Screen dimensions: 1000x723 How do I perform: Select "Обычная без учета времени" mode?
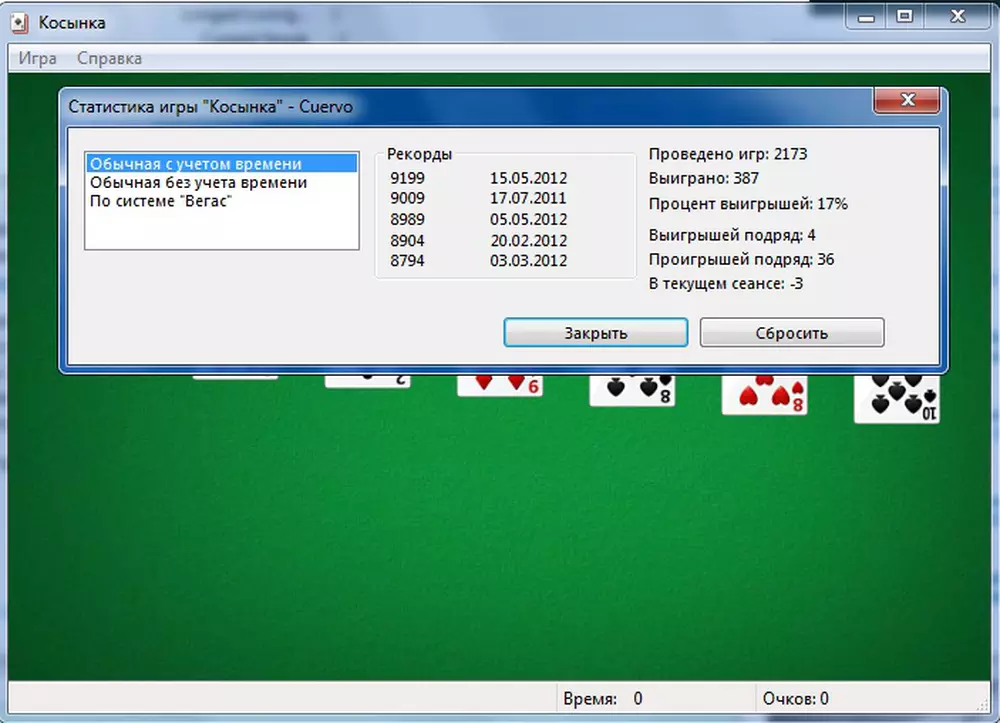(x=198, y=183)
